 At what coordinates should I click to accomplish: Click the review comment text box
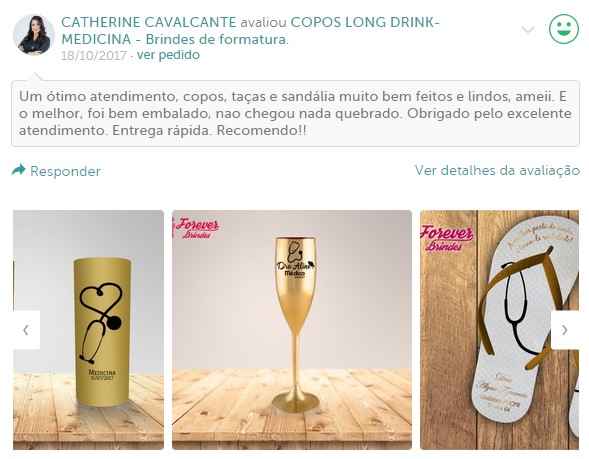click(x=295, y=113)
